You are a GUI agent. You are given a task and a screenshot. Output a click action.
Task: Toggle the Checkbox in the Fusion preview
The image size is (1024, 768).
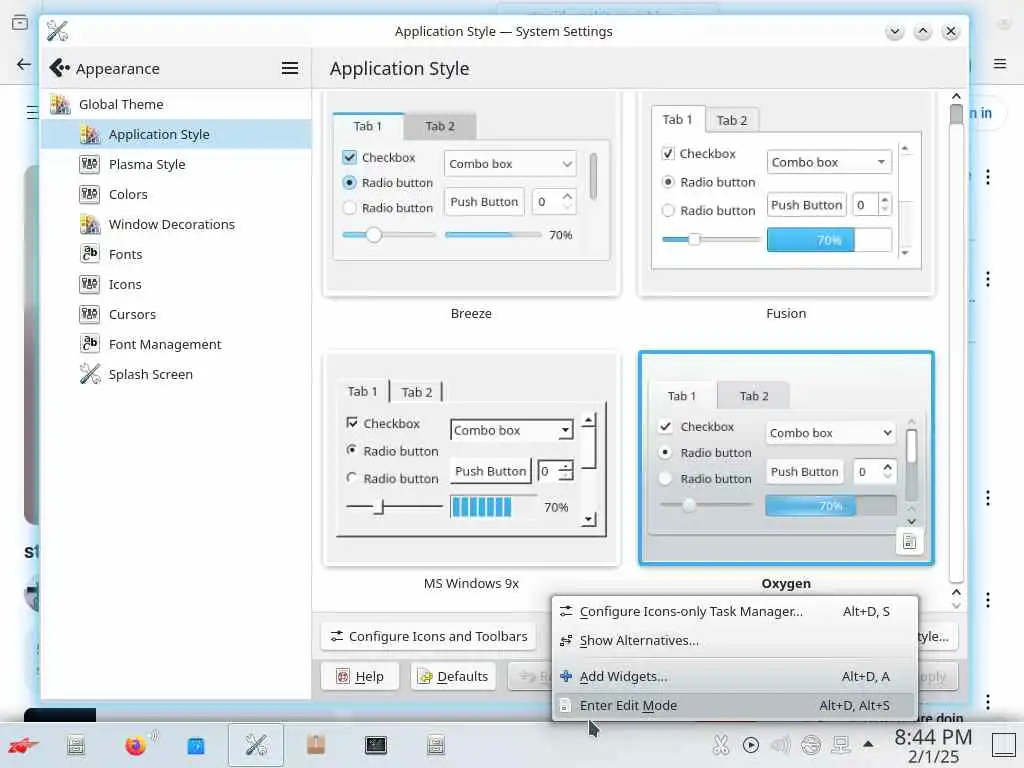click(668, 153)
